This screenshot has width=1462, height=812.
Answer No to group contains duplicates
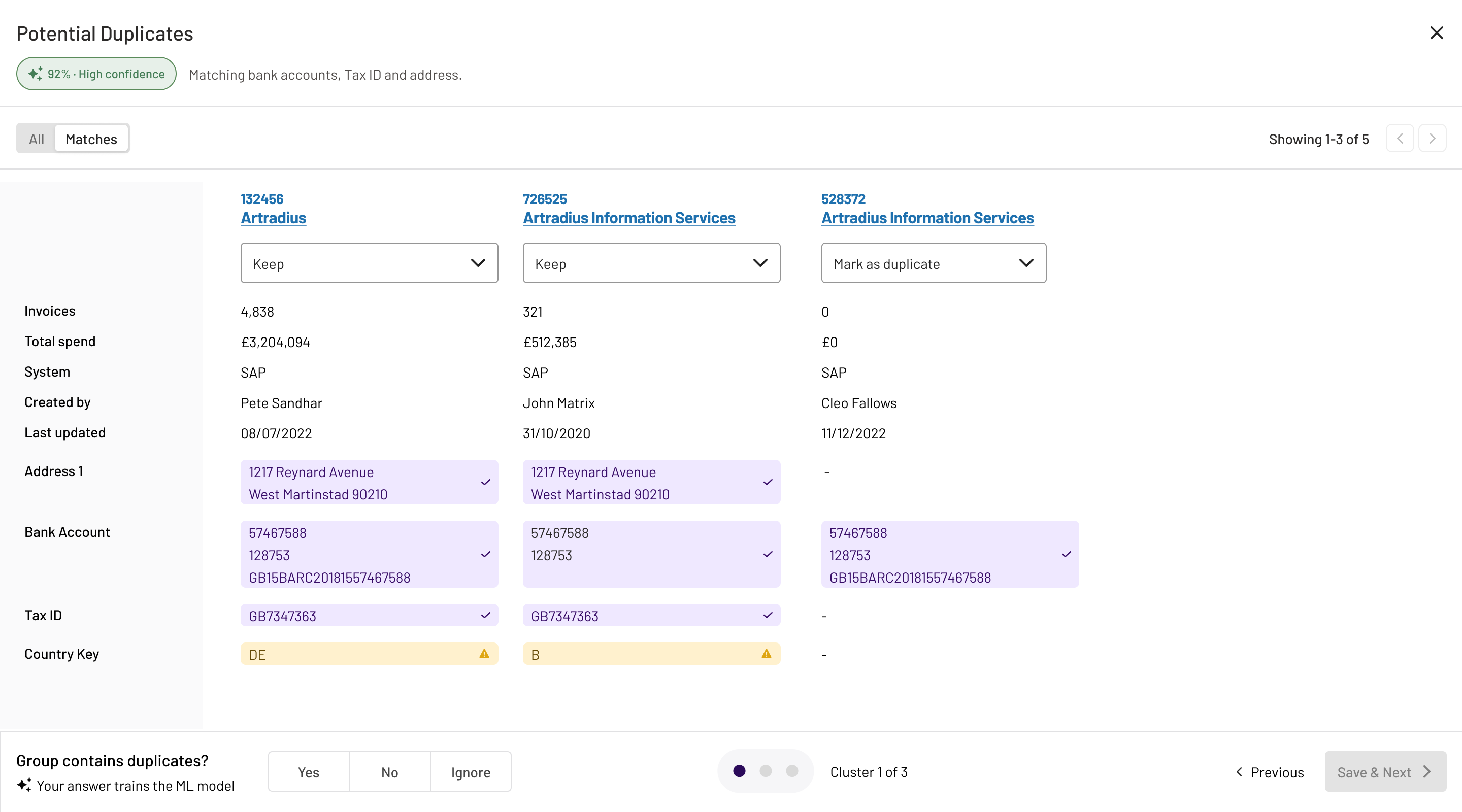click(390, 772)
